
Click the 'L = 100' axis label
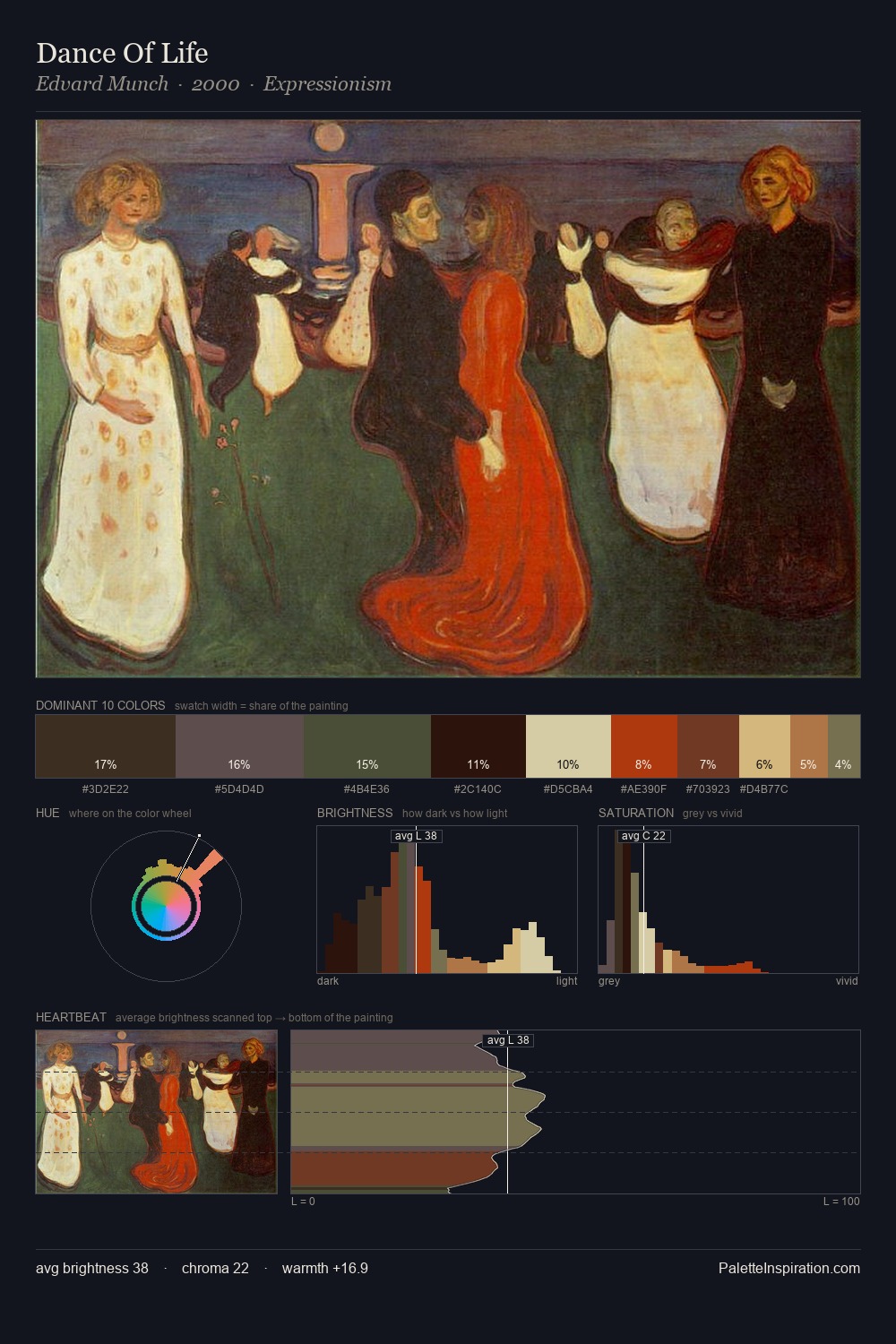(x=841, y=1202)
